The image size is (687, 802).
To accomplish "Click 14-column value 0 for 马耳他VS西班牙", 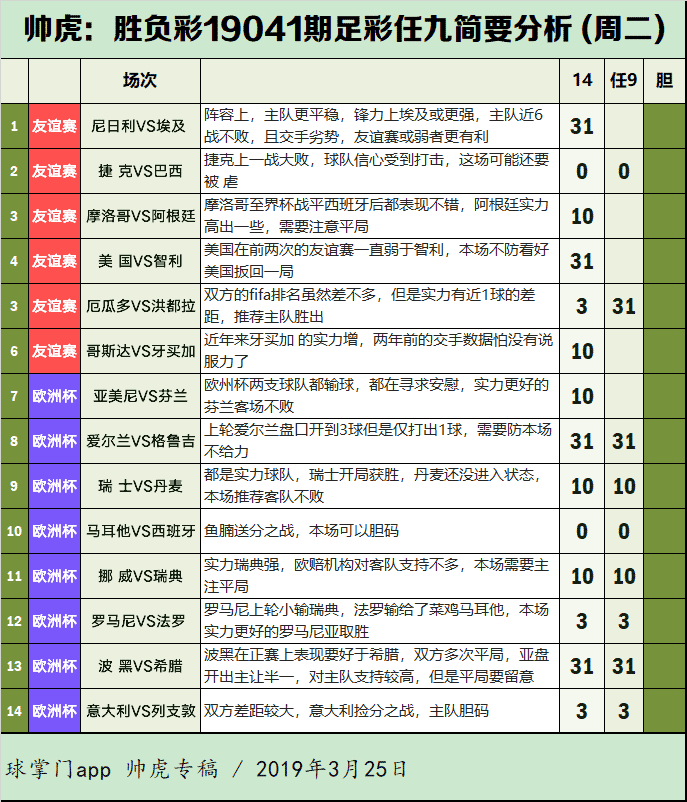I will coord(582,531).
